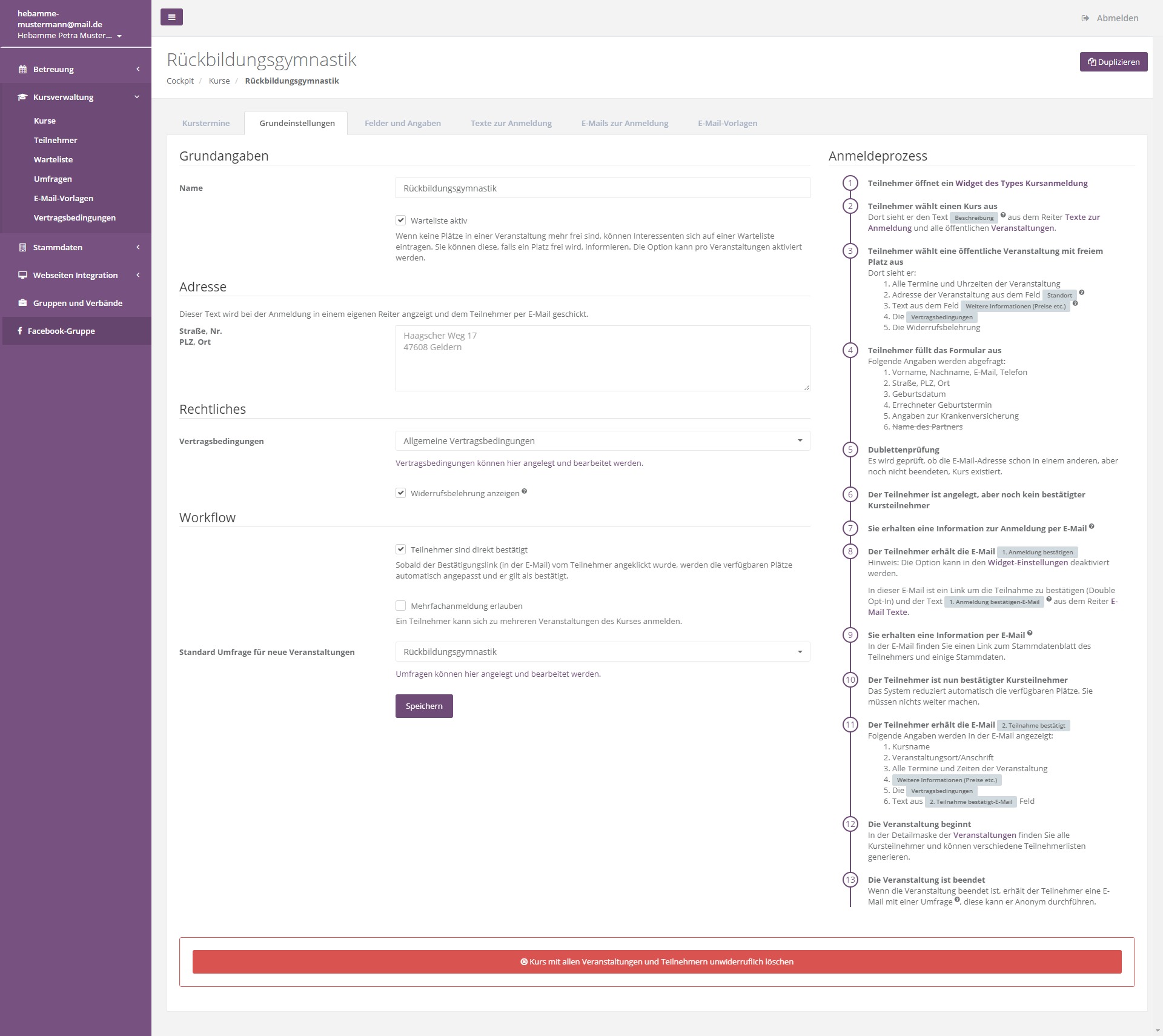The image size is (1163, 1036).
Task: Open the E-Mails zur Anmeldung tab
Action: click(x=625, y=123)
